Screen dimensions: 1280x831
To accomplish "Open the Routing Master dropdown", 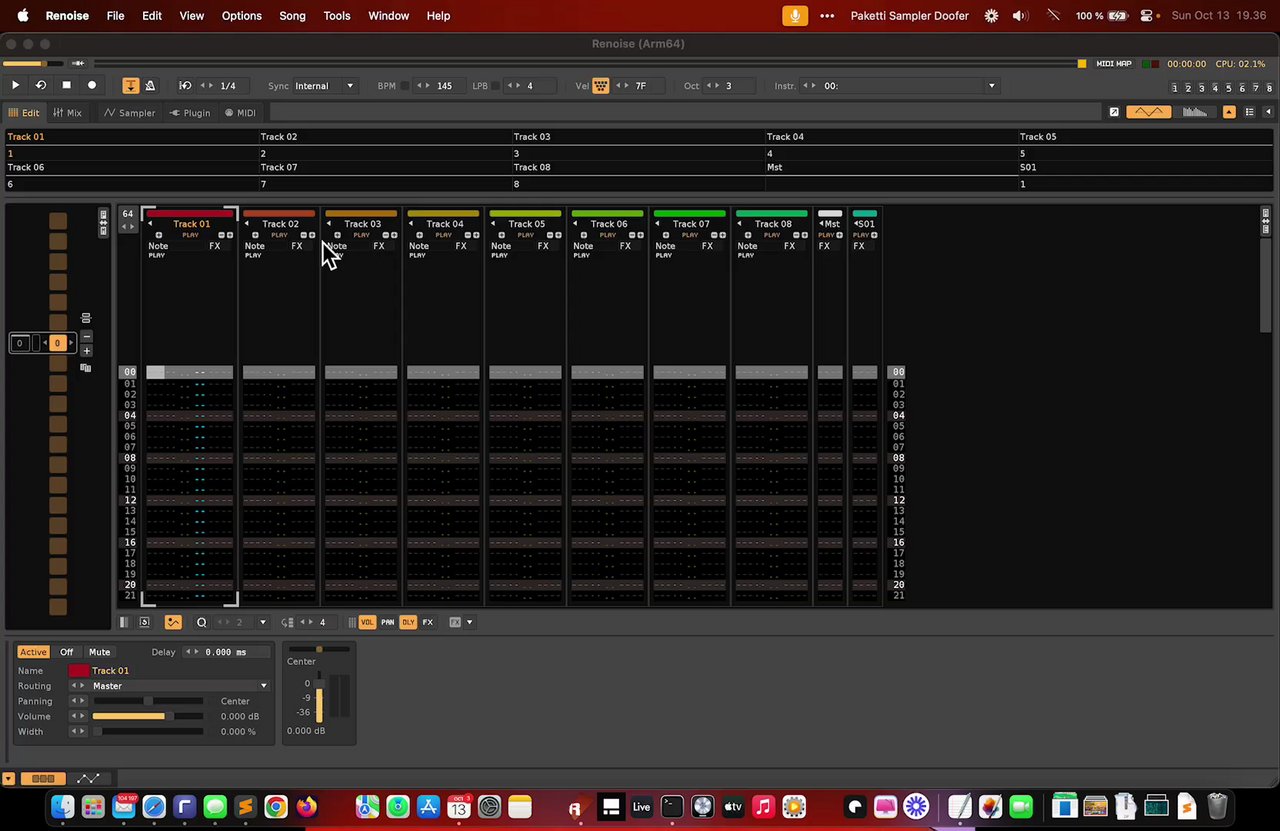I will tap(179, 686).
